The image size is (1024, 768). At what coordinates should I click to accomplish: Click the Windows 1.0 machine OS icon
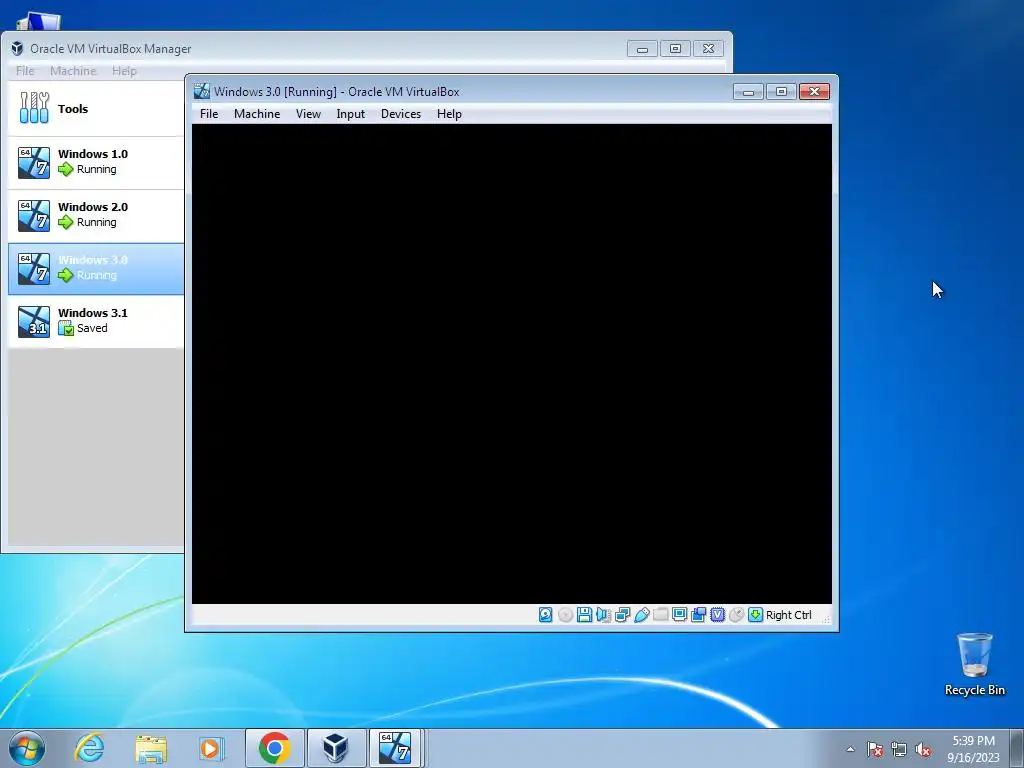pos(34,163)
